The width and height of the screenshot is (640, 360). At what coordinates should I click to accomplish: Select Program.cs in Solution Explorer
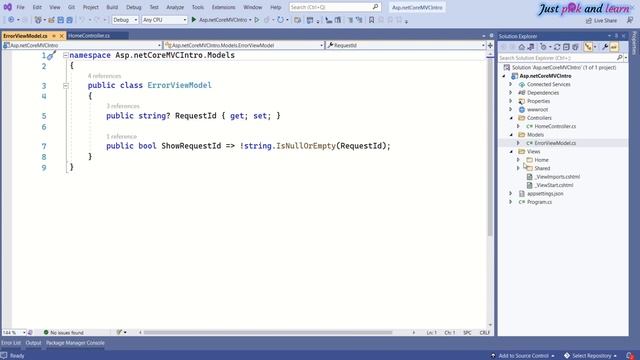(539, 202)
